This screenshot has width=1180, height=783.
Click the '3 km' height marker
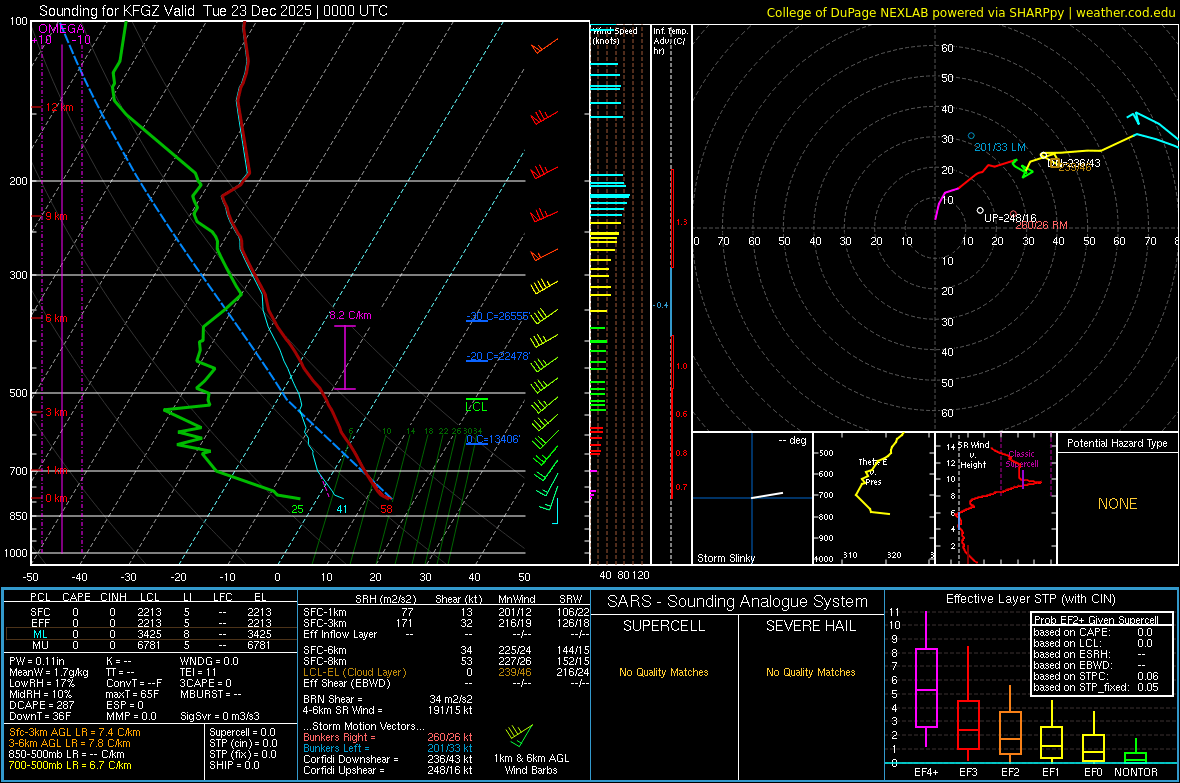(x=56, y=413)
